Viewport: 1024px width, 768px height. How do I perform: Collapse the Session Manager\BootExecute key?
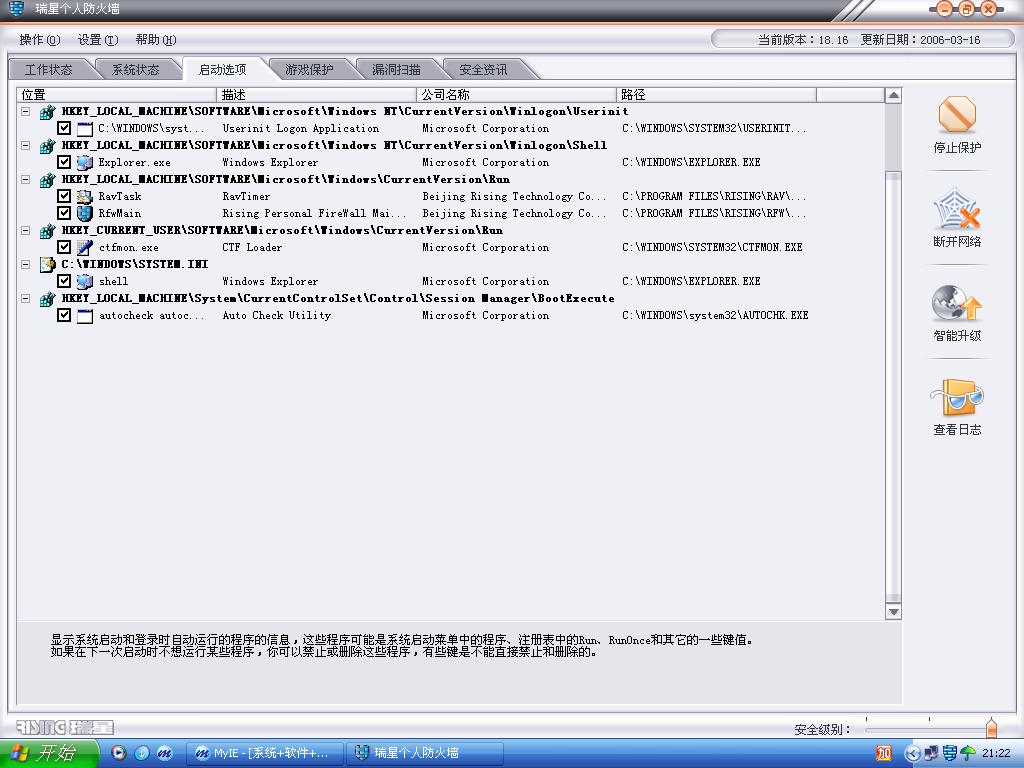tap(25, 298)
